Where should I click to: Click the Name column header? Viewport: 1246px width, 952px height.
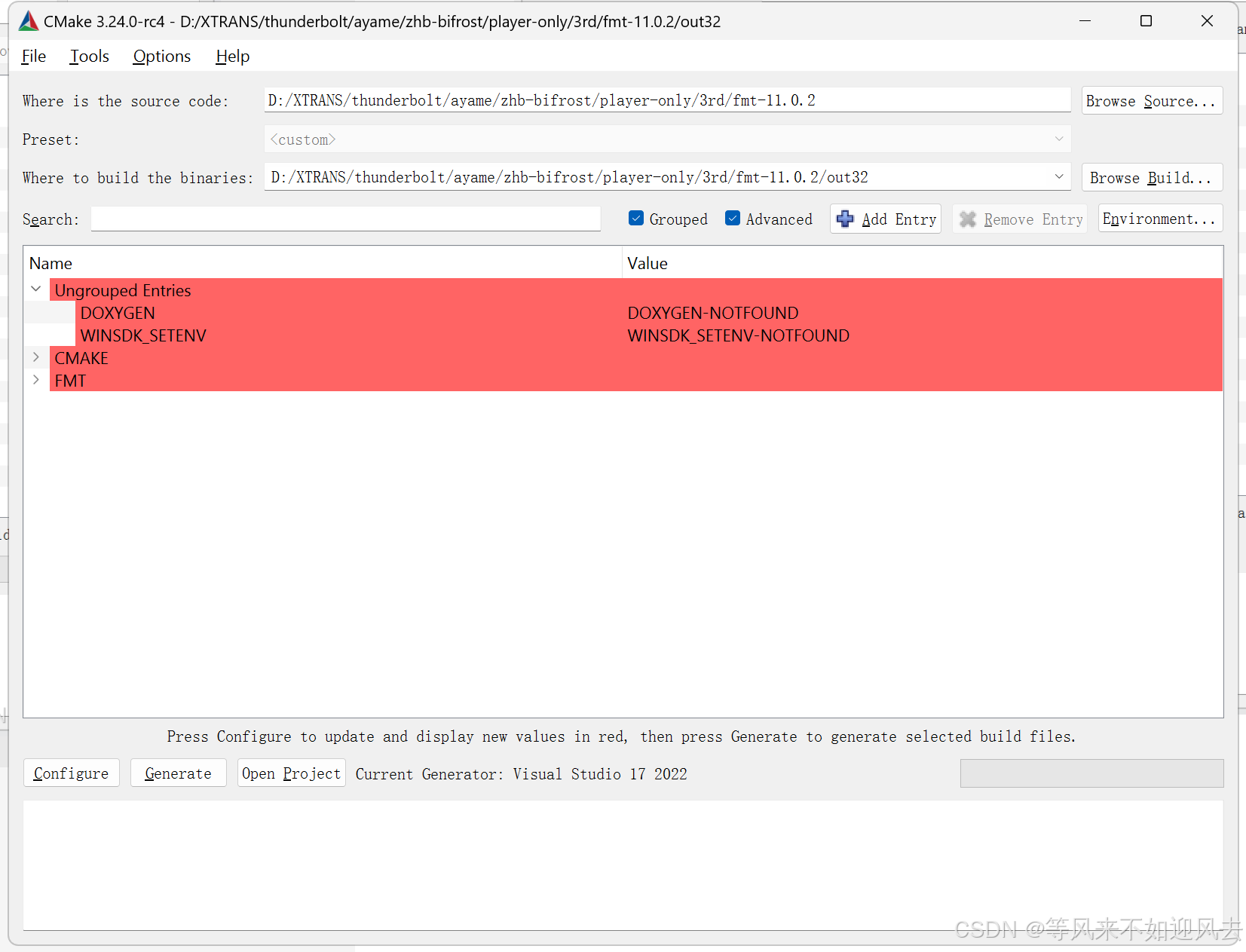tap(323, 263)
